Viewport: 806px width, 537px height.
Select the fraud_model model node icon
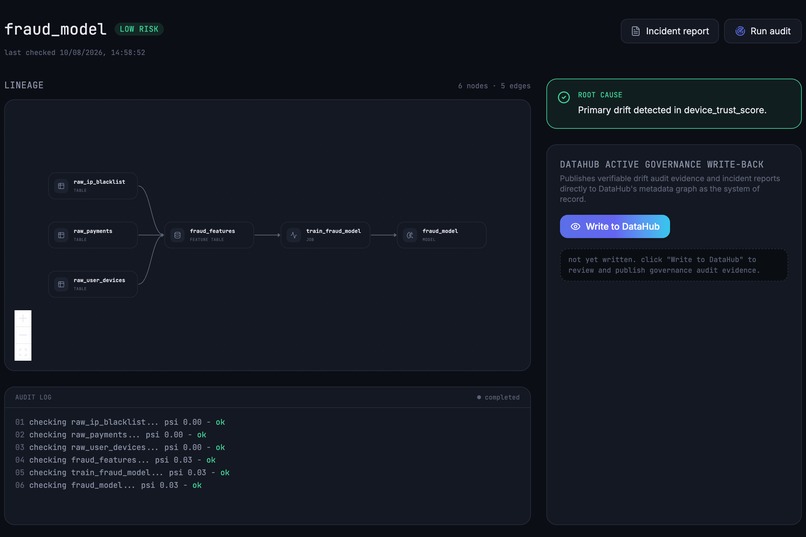pos(410,235)
